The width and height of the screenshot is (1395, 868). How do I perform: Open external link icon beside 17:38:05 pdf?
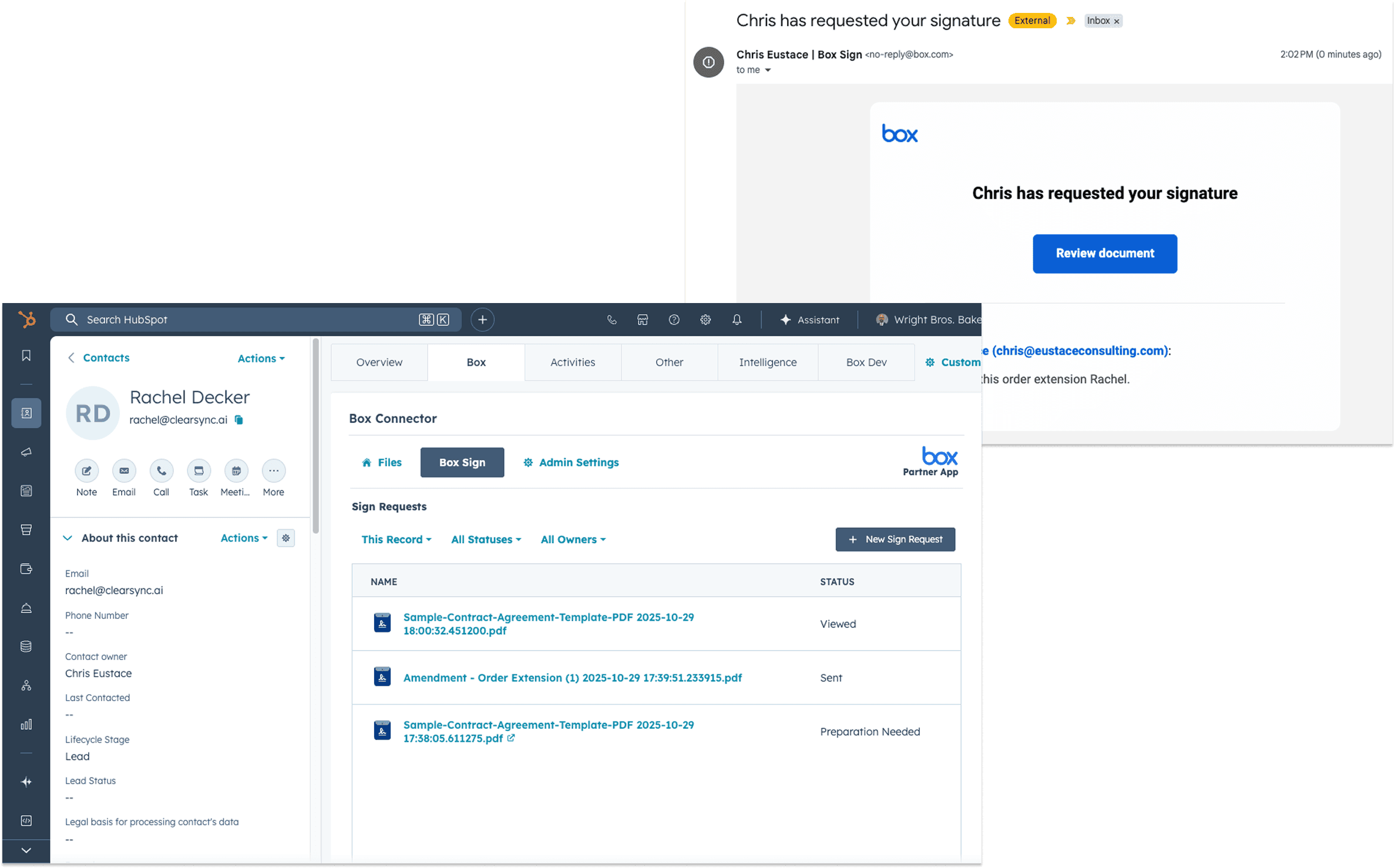511,738
